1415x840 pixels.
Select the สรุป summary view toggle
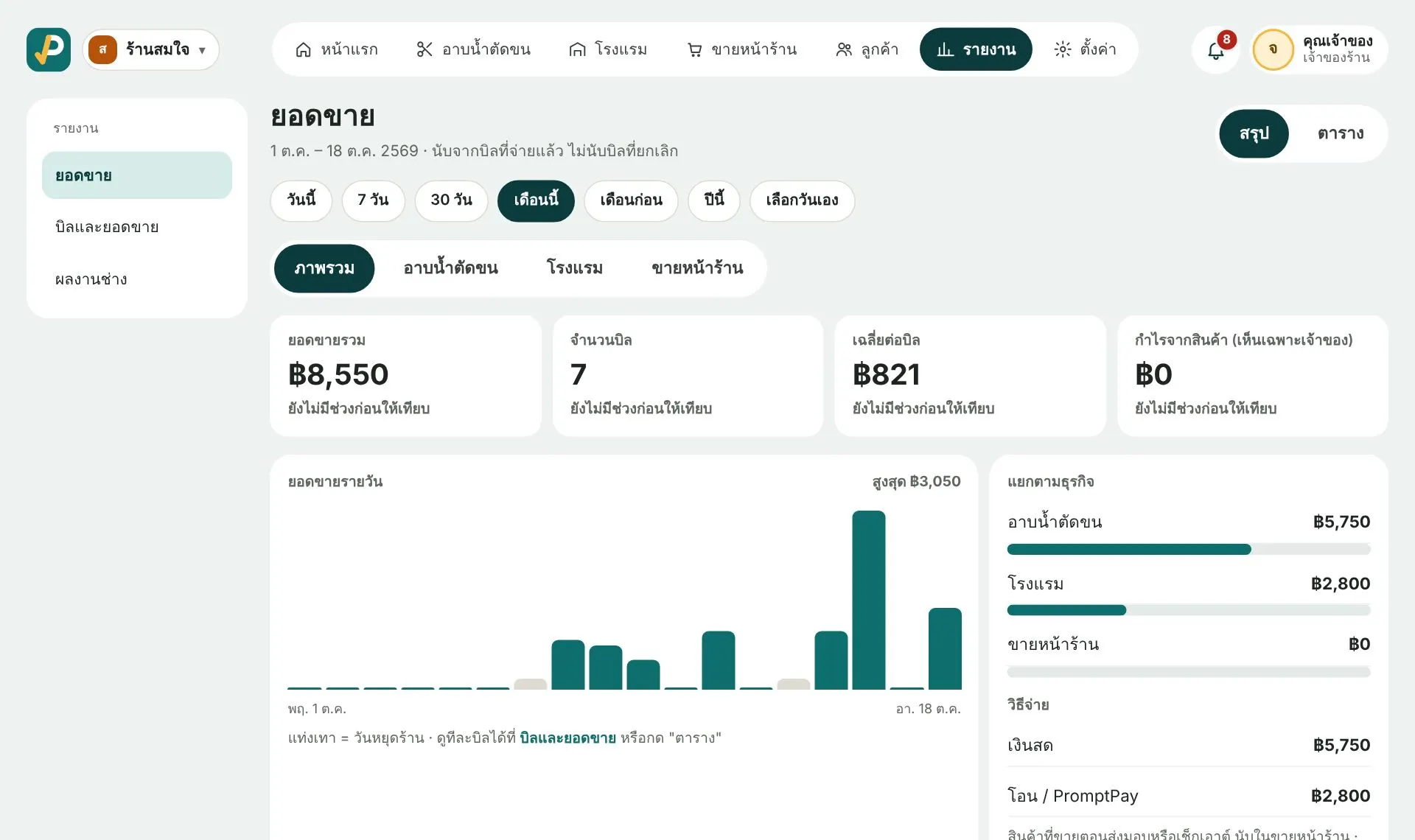1254,133
